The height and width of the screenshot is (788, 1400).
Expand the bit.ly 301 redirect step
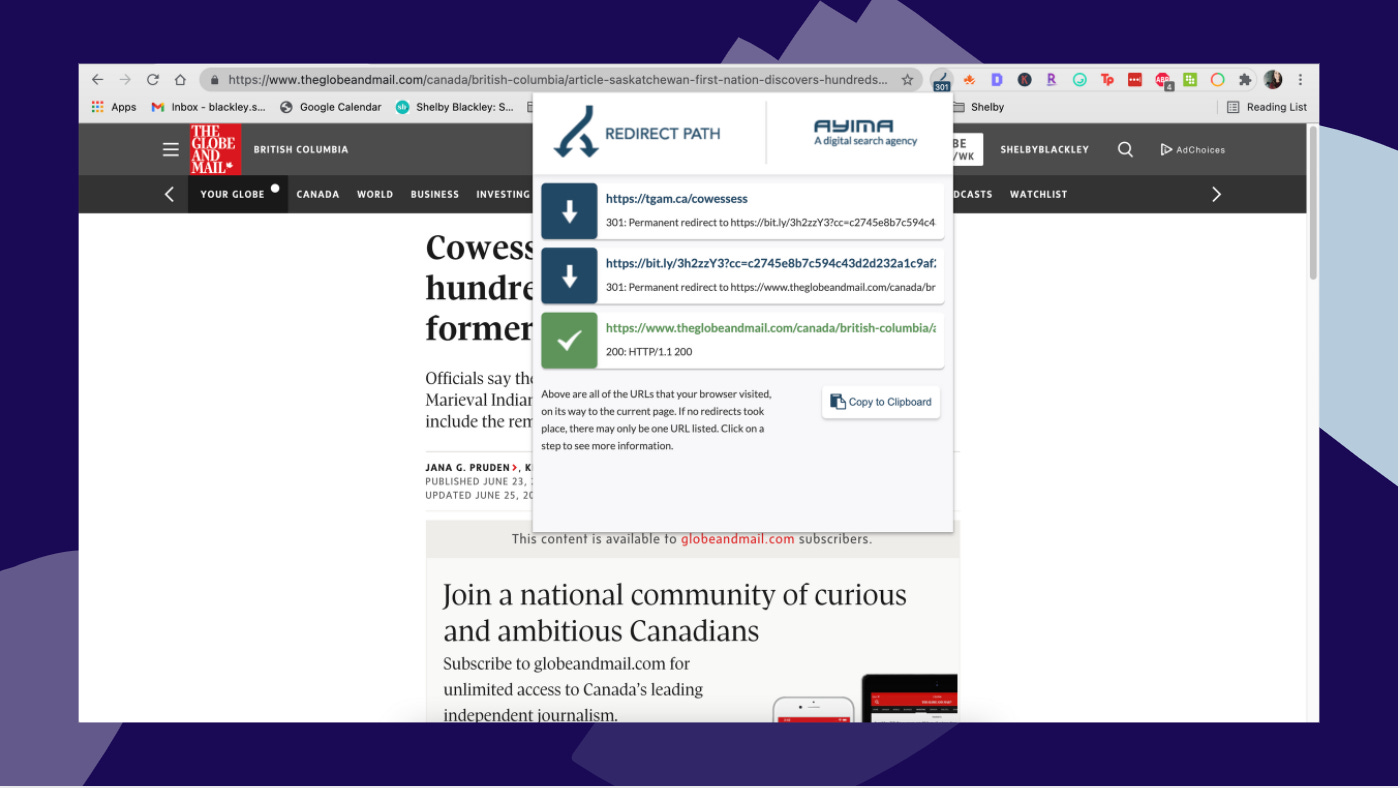(743, 276)
